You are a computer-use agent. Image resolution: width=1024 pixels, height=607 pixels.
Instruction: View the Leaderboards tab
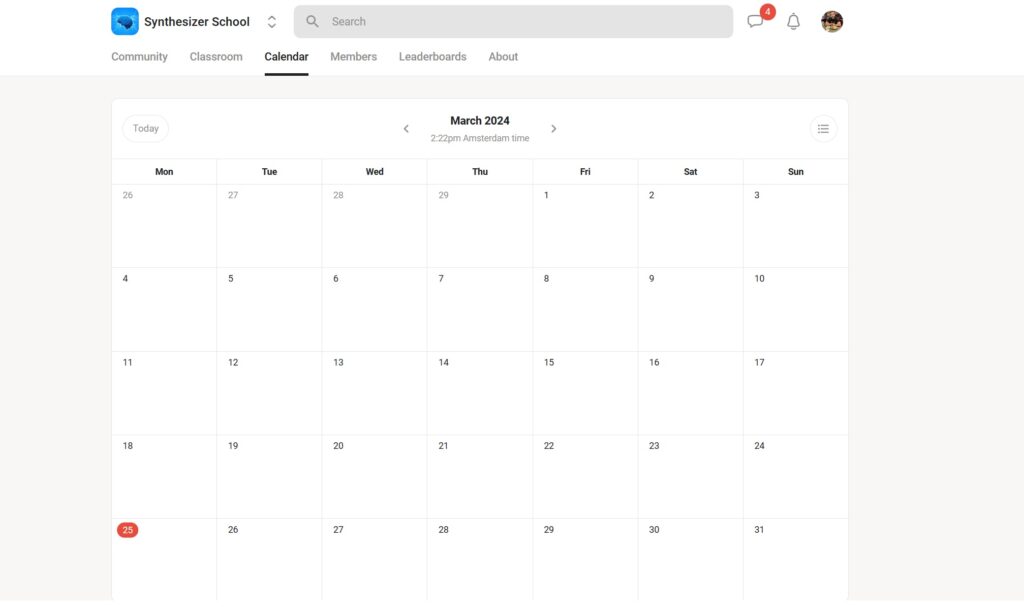[432, 57]
